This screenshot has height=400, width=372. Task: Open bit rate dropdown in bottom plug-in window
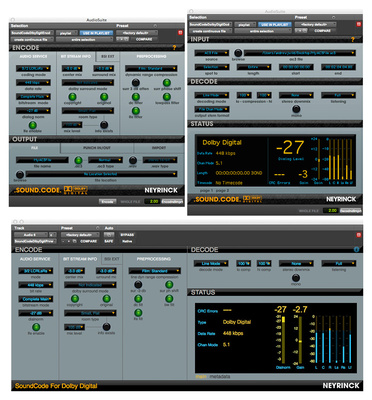pyautogui.click(x=36, y=285)
